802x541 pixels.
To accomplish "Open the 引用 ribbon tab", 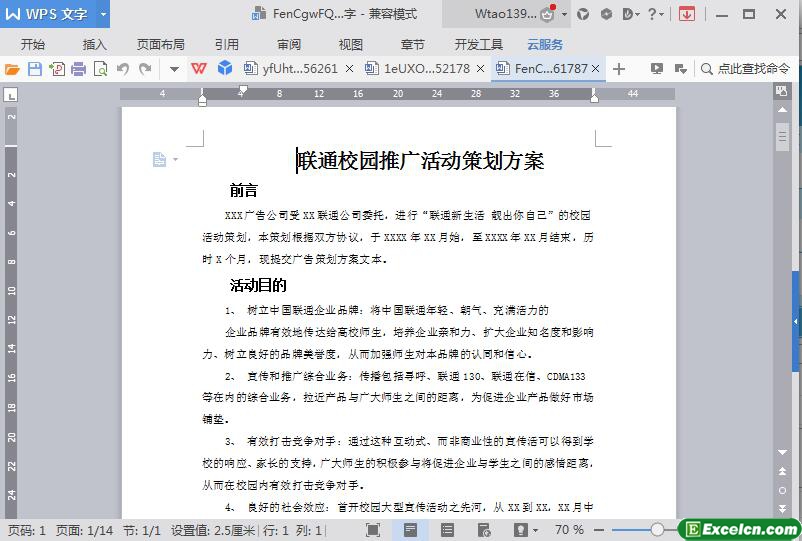I will [x=227, y=44].
